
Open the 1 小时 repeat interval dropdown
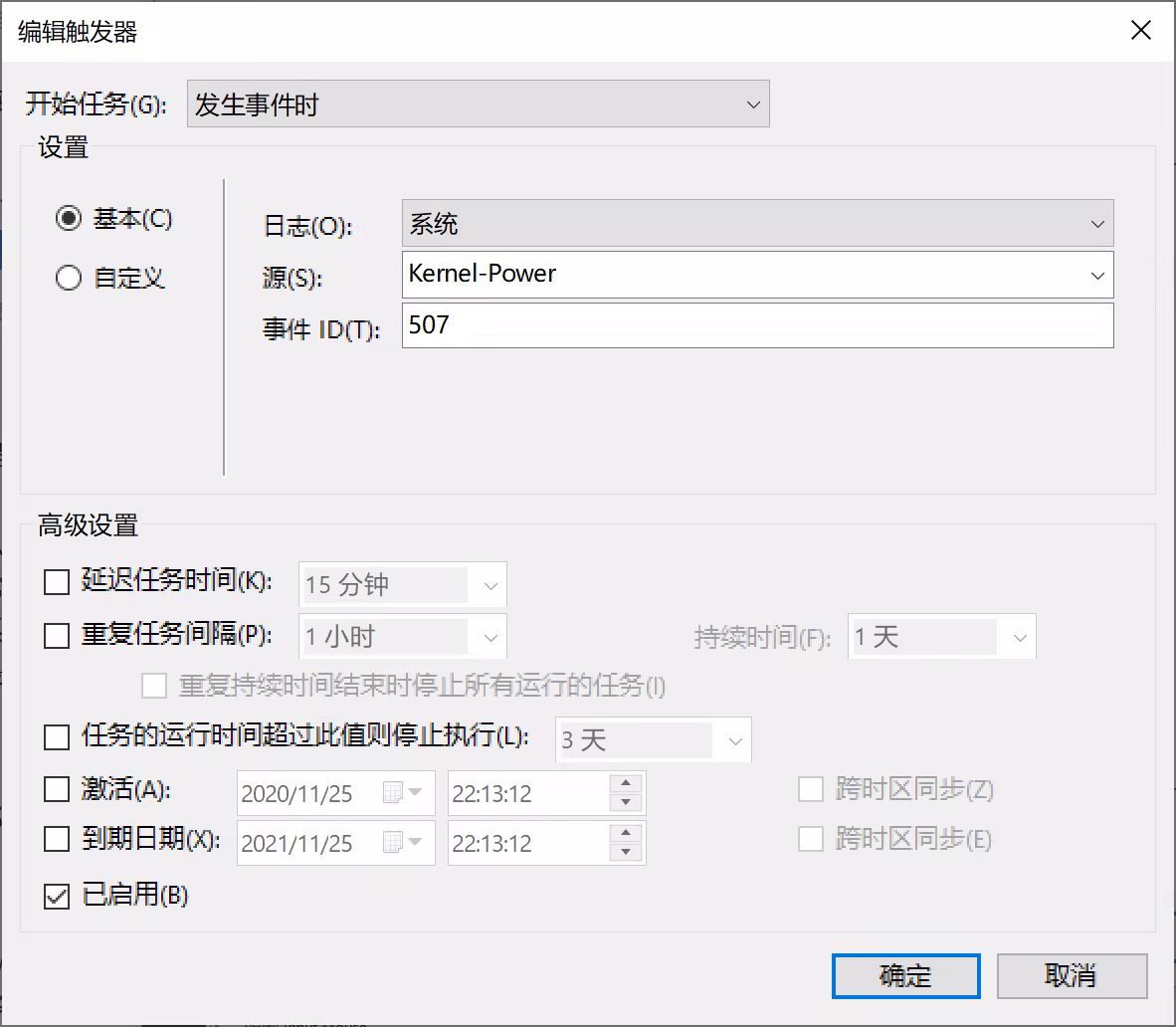(x=403, y=637)
